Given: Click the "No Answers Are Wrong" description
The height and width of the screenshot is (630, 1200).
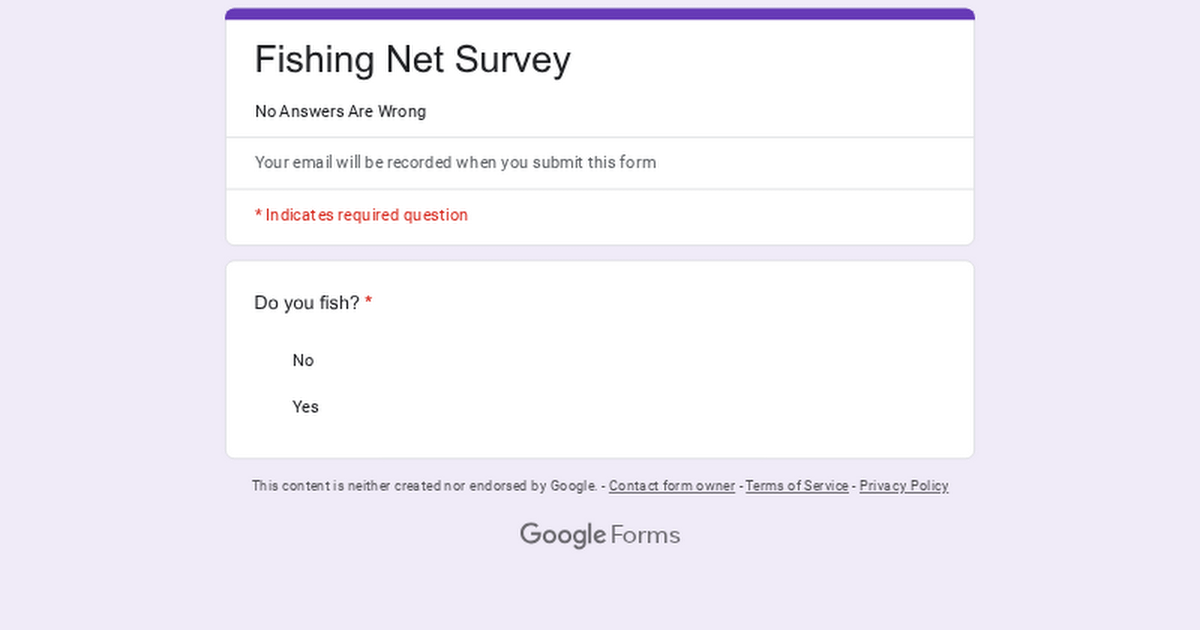Looking at the screenshot, I should (x=340, y=112).
